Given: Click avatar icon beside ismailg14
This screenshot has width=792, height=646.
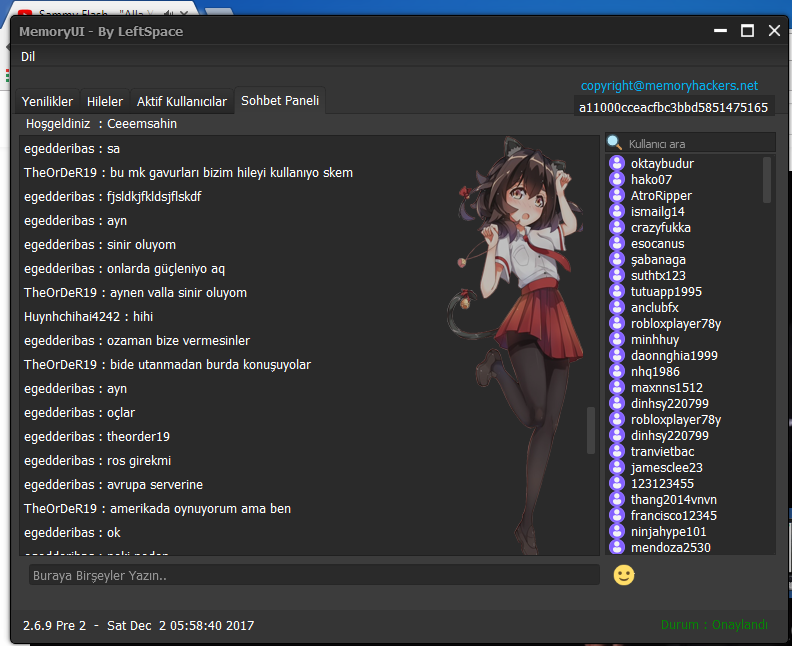Looking at the screenshot, I should click(617, 212).
